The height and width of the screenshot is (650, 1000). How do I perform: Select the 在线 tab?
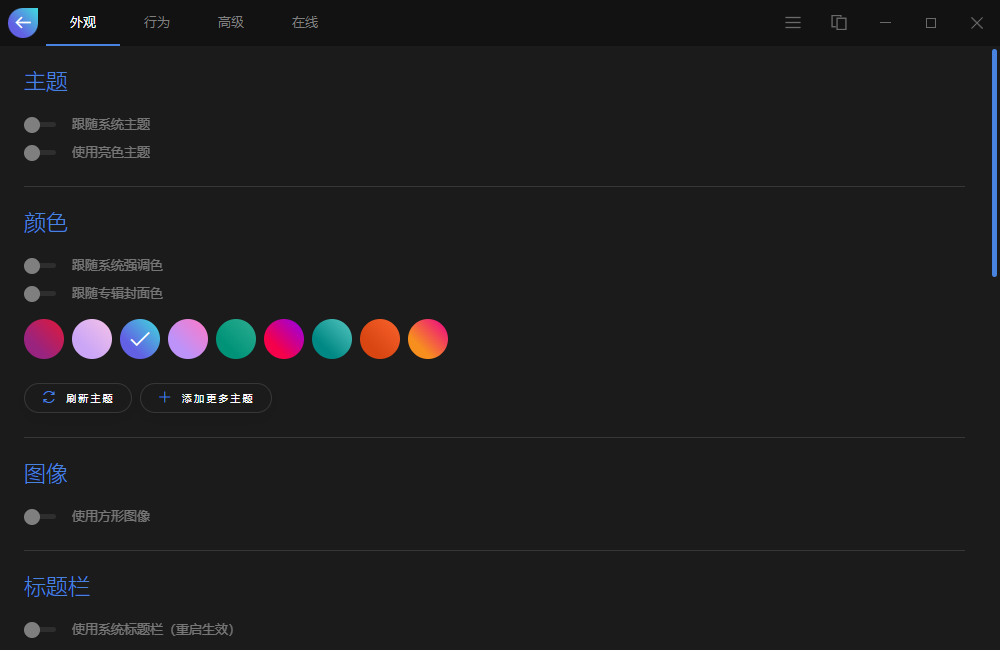304,22
